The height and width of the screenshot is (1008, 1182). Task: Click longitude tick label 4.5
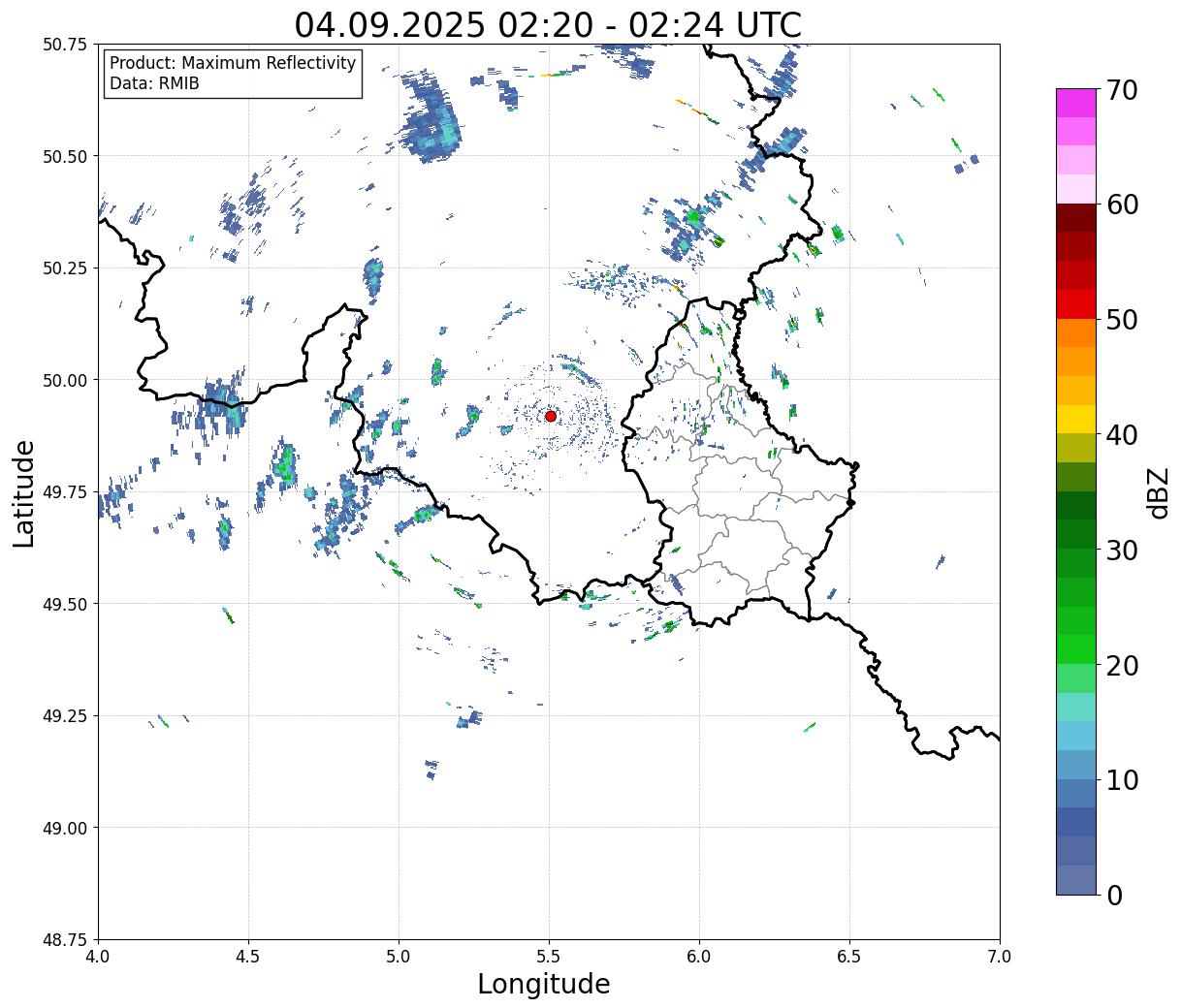tap(248, 957)
